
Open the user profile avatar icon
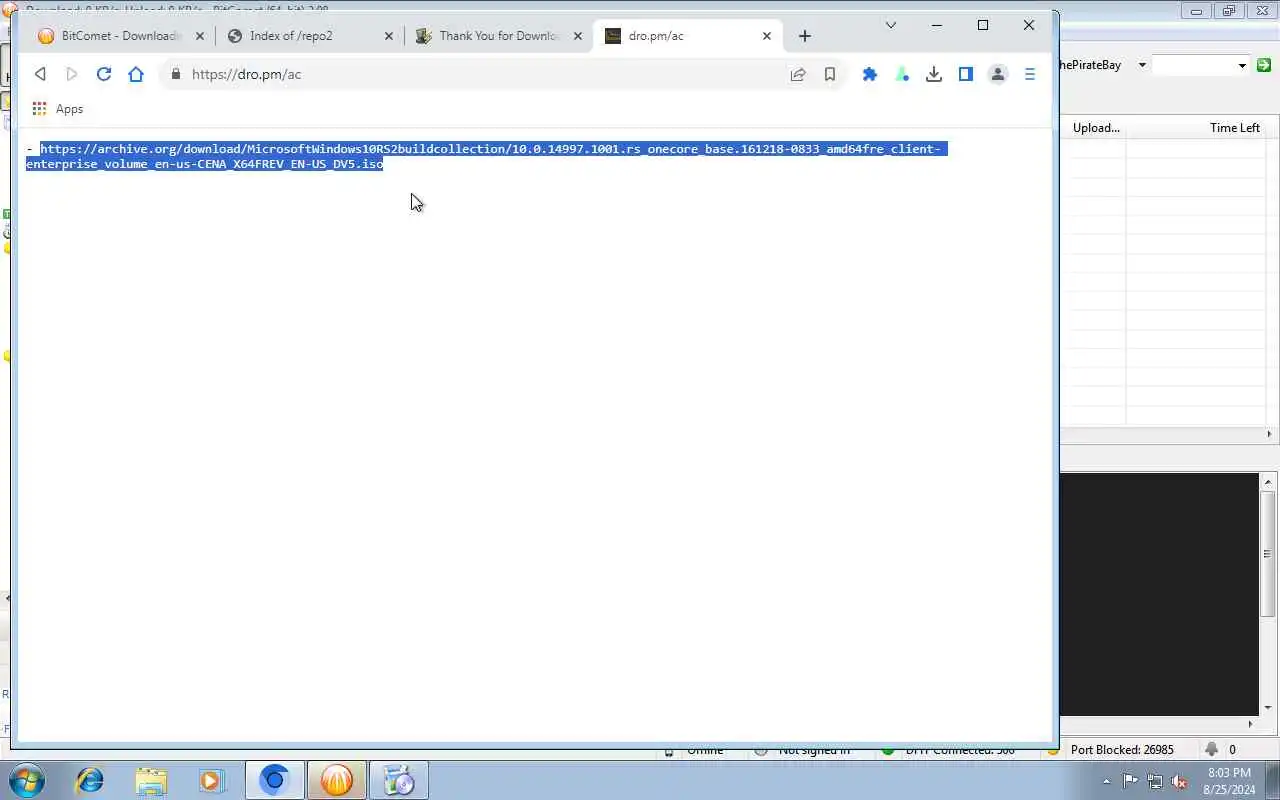click(x=998, y=74)
